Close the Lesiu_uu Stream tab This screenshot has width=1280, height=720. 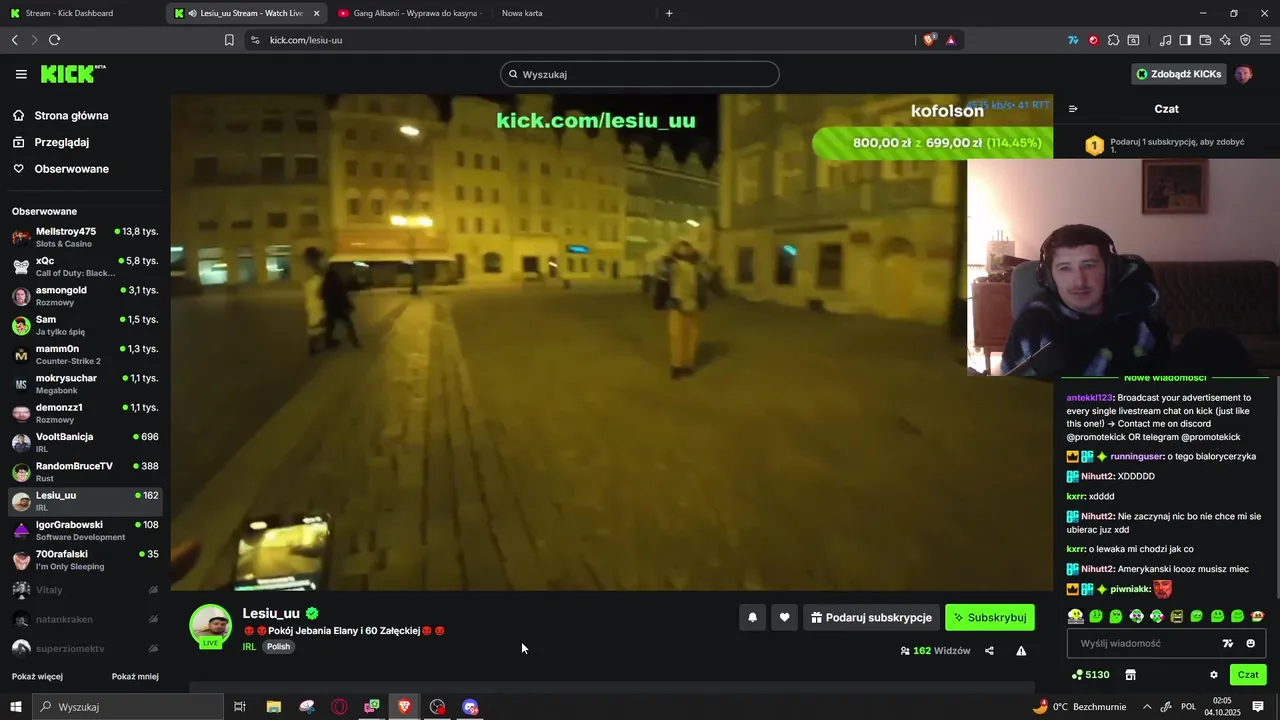[317, 13]
